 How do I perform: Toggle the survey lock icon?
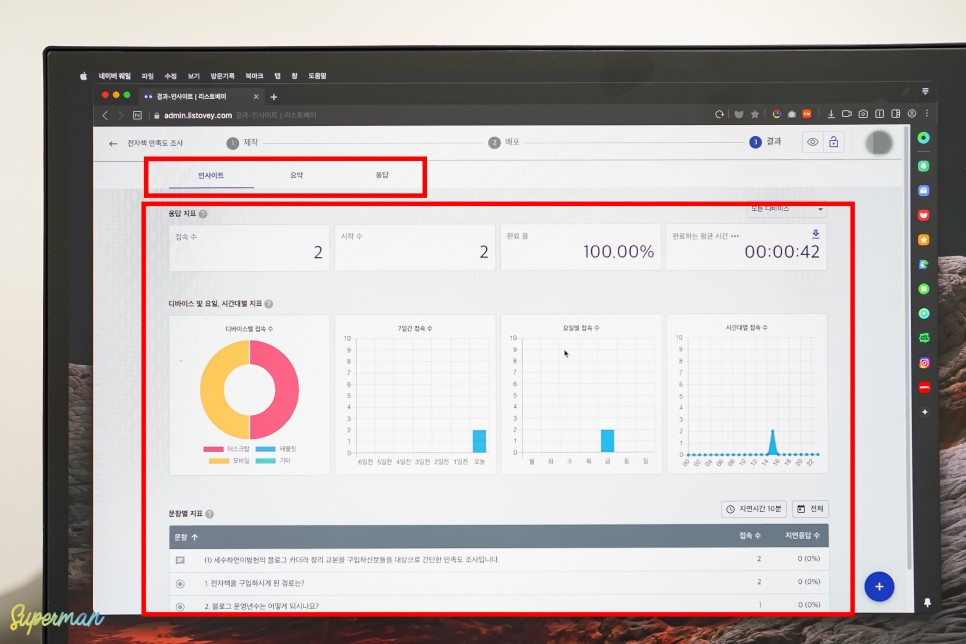[834, 142]
